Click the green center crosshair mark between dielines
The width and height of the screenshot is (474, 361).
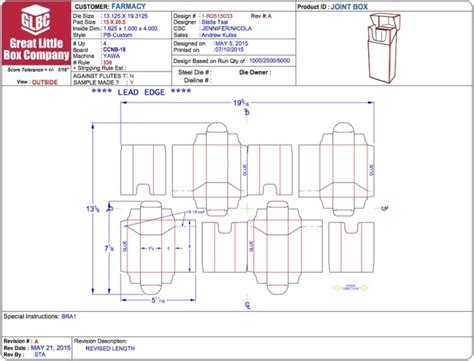coord(247,209)
